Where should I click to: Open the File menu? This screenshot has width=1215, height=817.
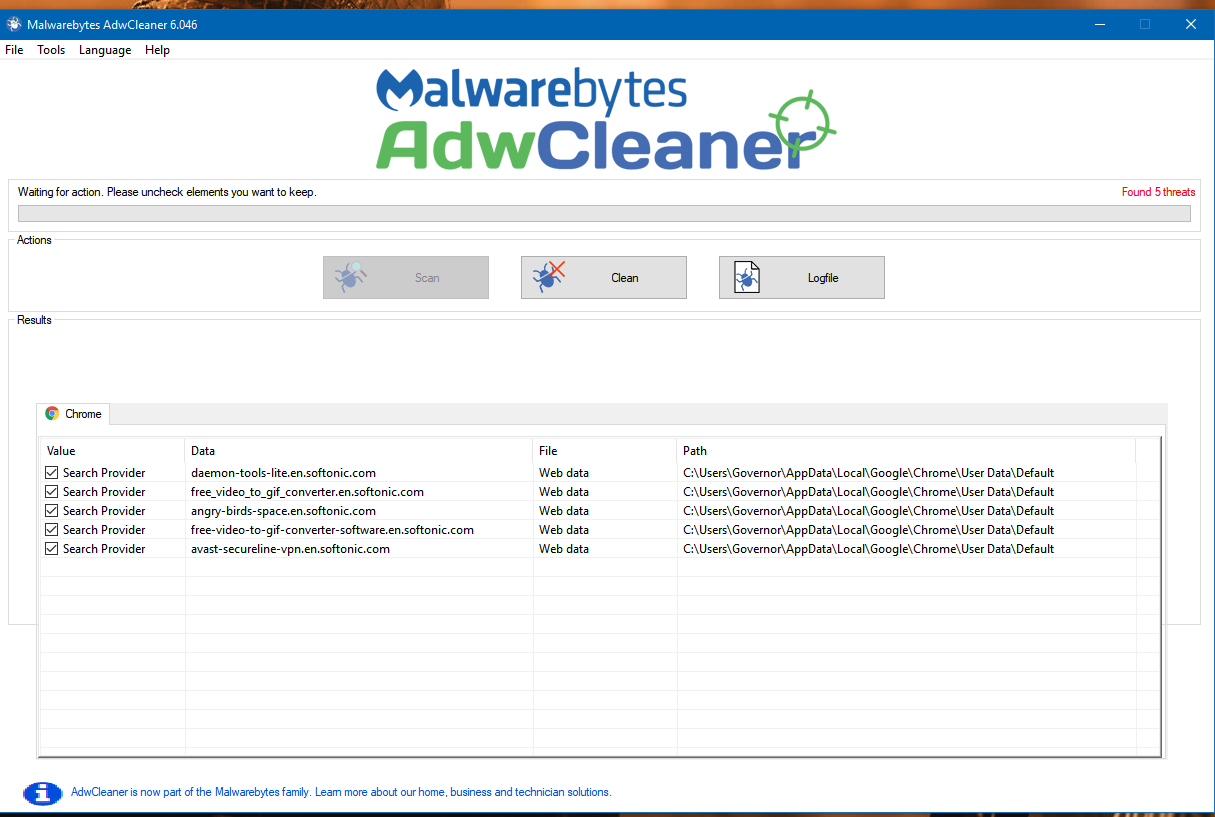(14, 50)
